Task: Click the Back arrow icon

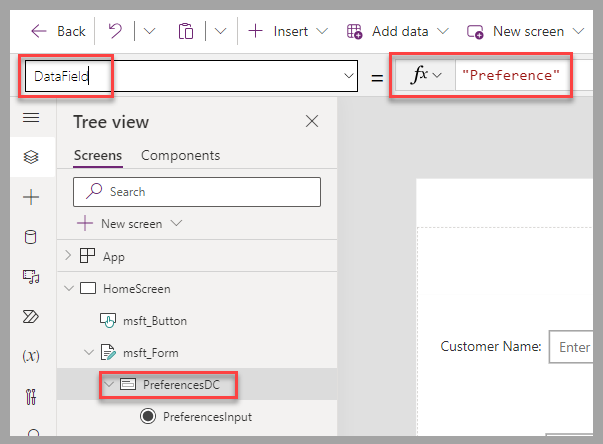Action: pos(38,31)
